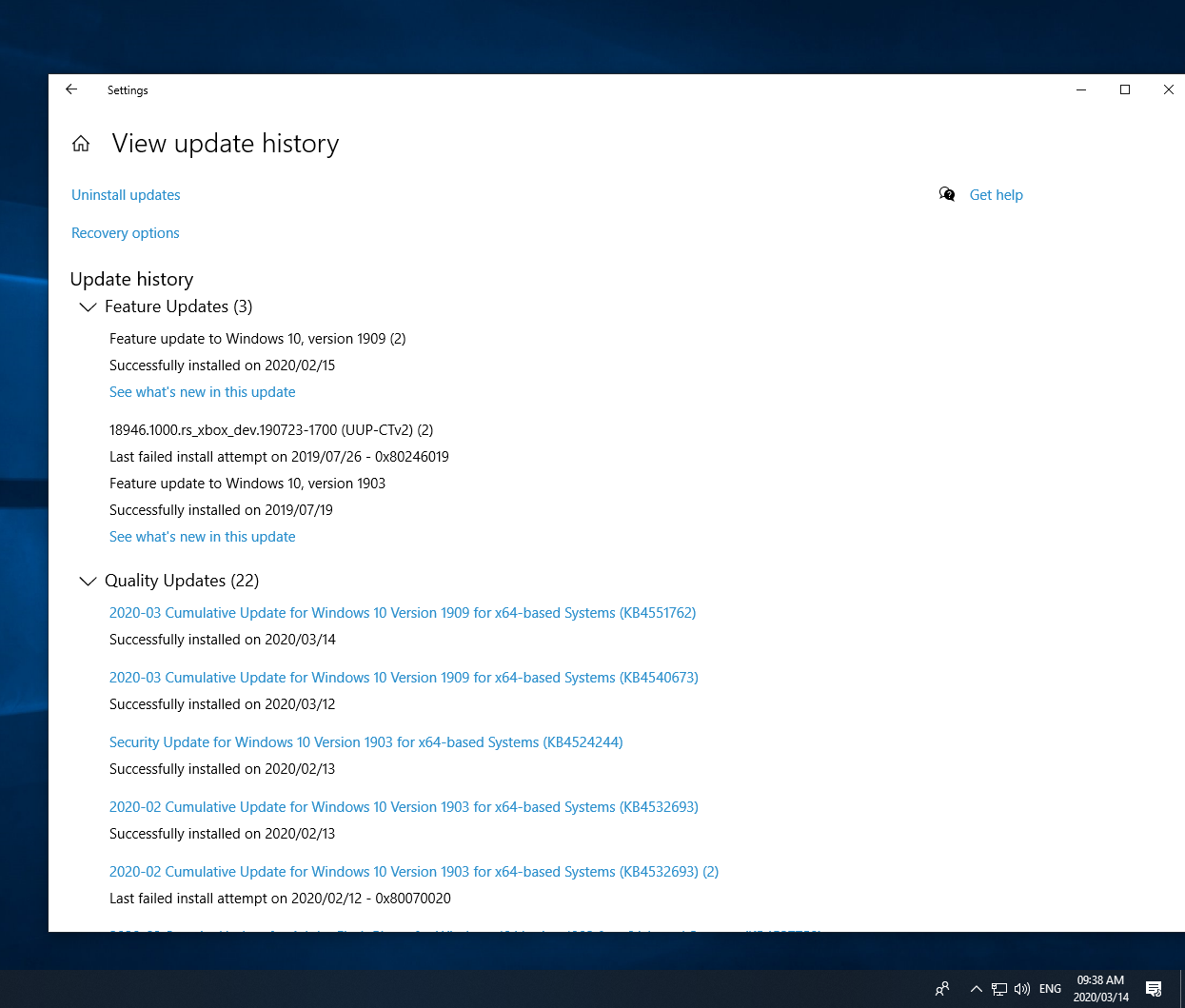
Task: Open KB4532693 update installed 2020/02/13
Action: pyautogui.click(x=404, y=807)
